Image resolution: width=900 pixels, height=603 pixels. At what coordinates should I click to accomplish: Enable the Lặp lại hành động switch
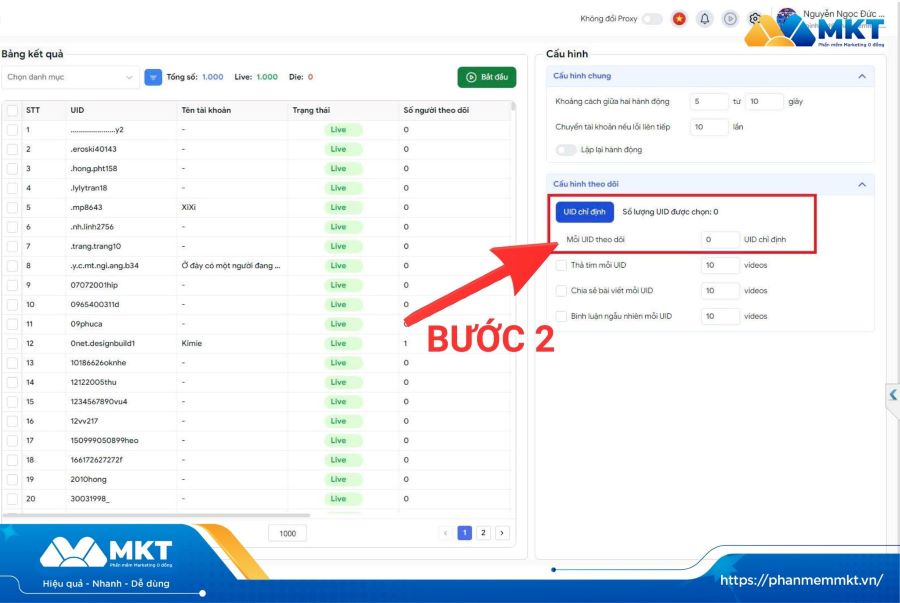tap(565, 150)
